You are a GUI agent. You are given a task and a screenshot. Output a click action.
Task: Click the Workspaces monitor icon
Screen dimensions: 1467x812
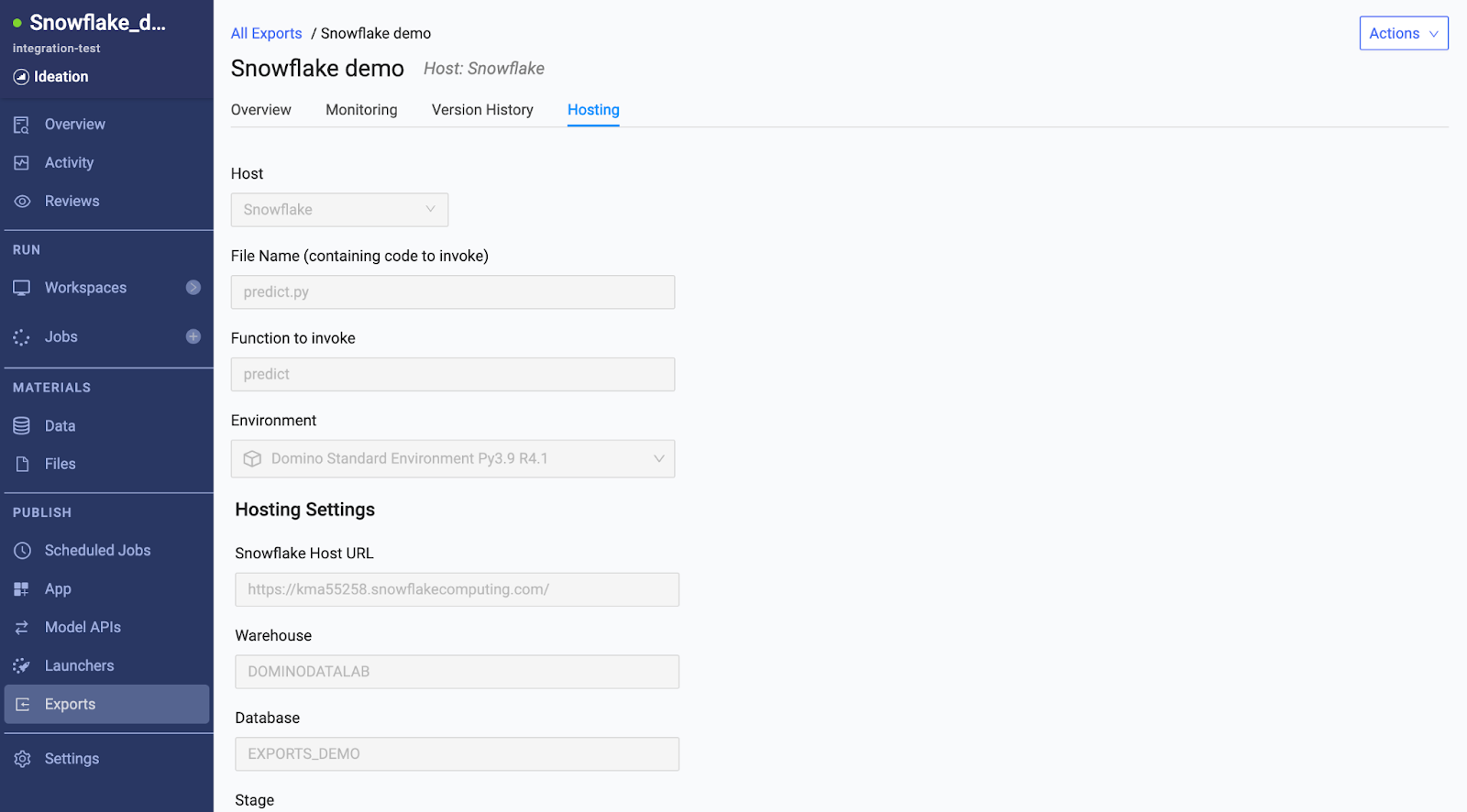point(22,288)
